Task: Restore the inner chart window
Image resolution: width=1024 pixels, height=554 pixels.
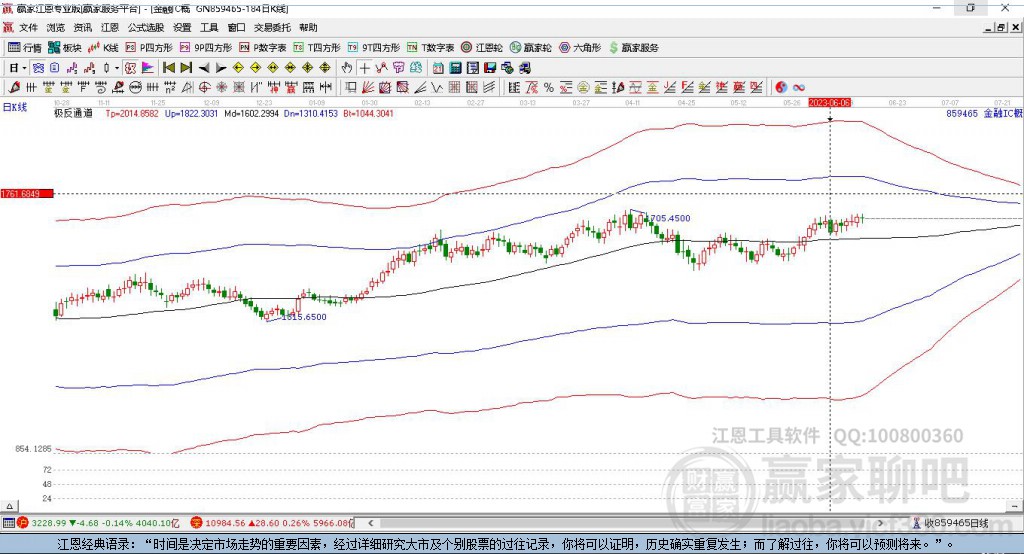Action: (1000, 27)
